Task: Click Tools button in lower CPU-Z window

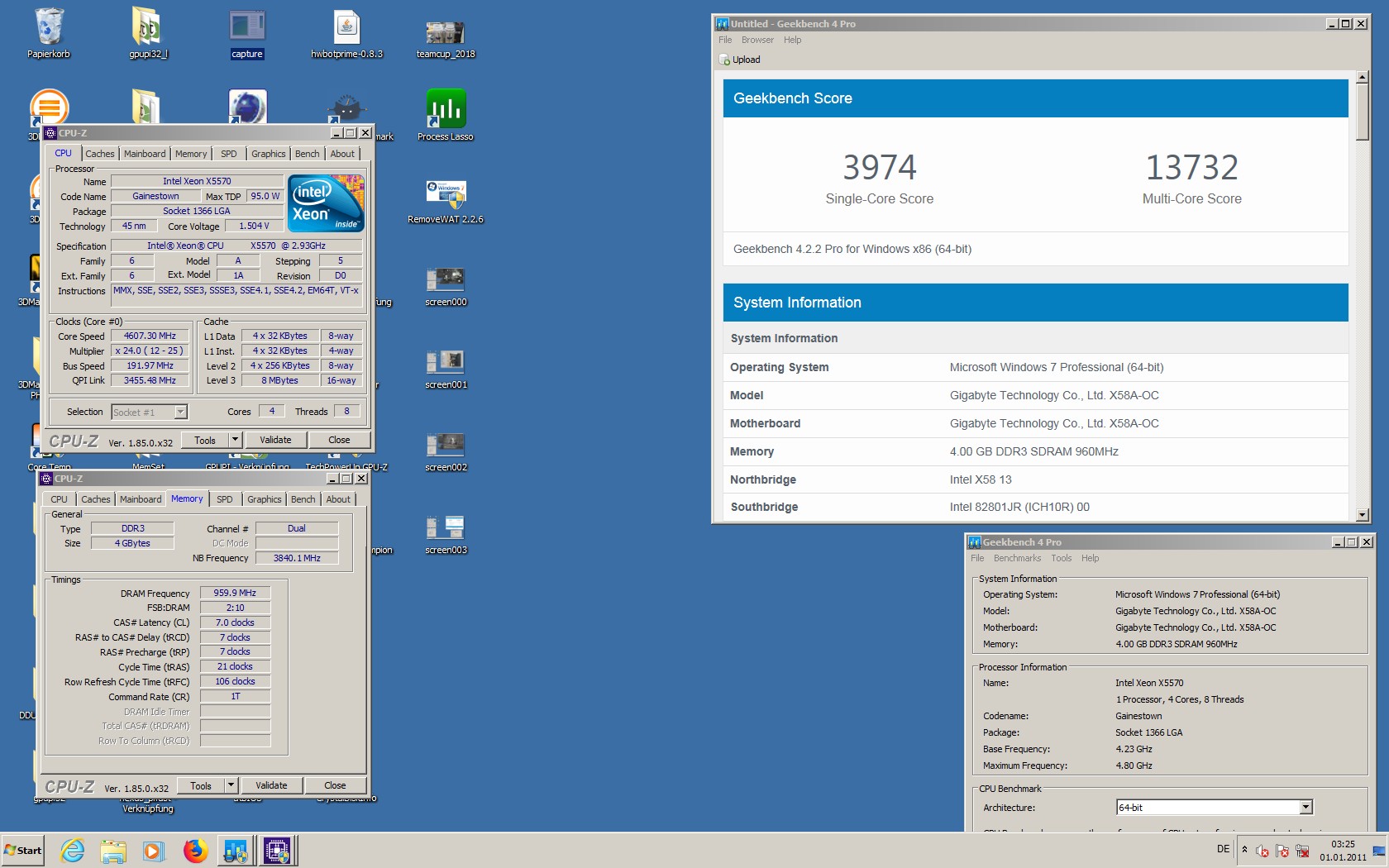Action: pos(201,785)
